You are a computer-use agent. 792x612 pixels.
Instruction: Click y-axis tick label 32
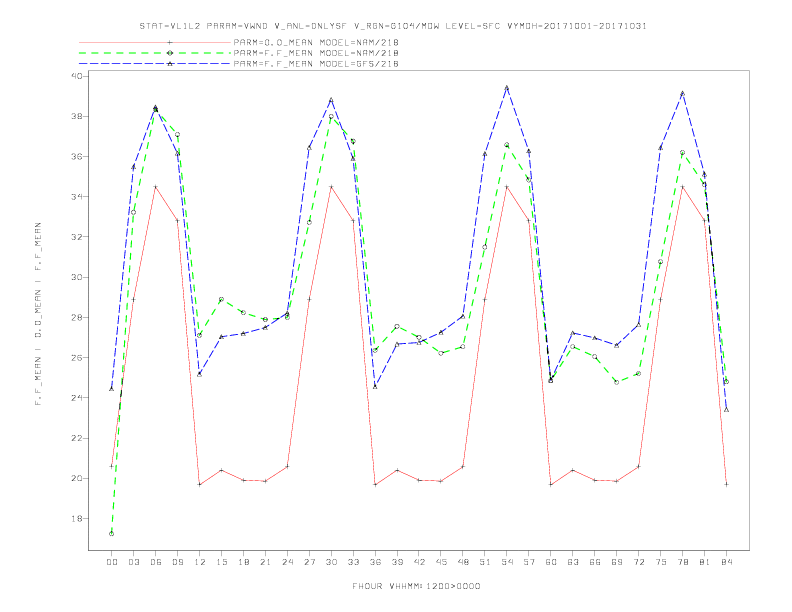[x=76, y=237]
